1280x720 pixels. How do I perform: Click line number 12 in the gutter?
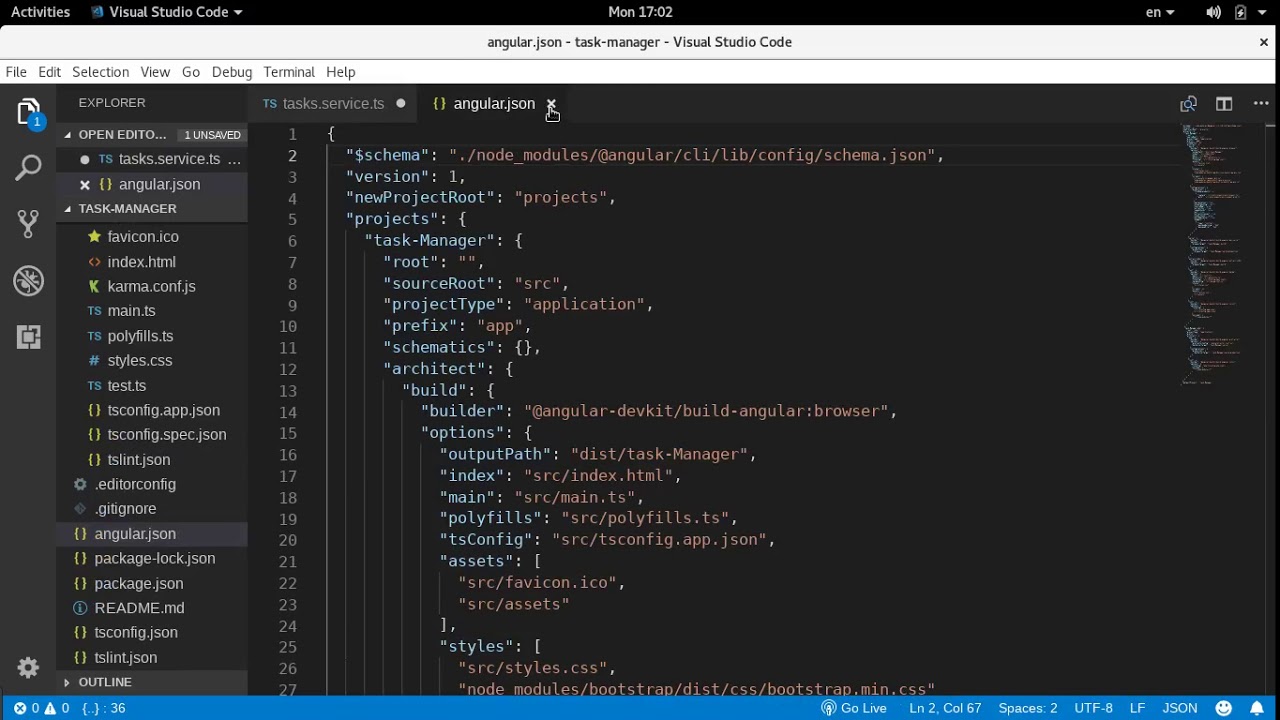(x=288, y=369)
